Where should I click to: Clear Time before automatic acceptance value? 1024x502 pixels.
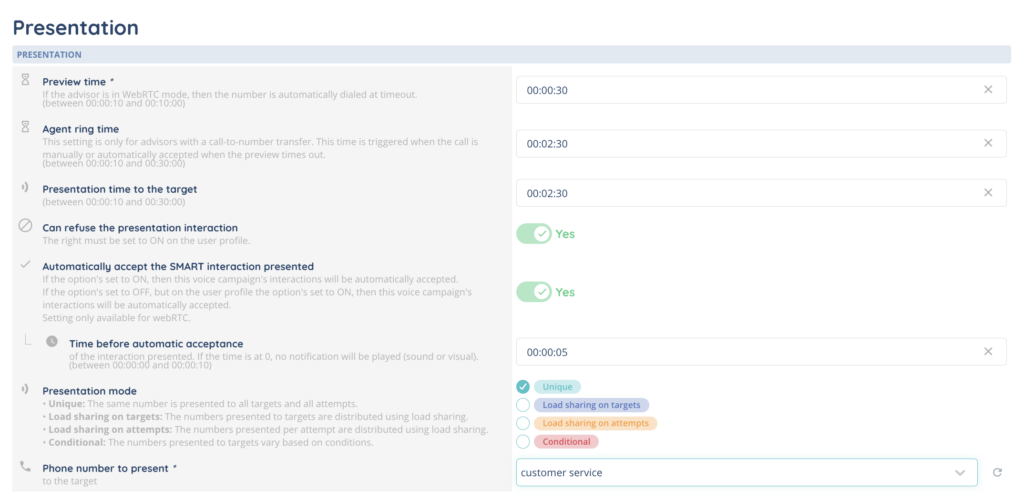[x=987, y=352]
